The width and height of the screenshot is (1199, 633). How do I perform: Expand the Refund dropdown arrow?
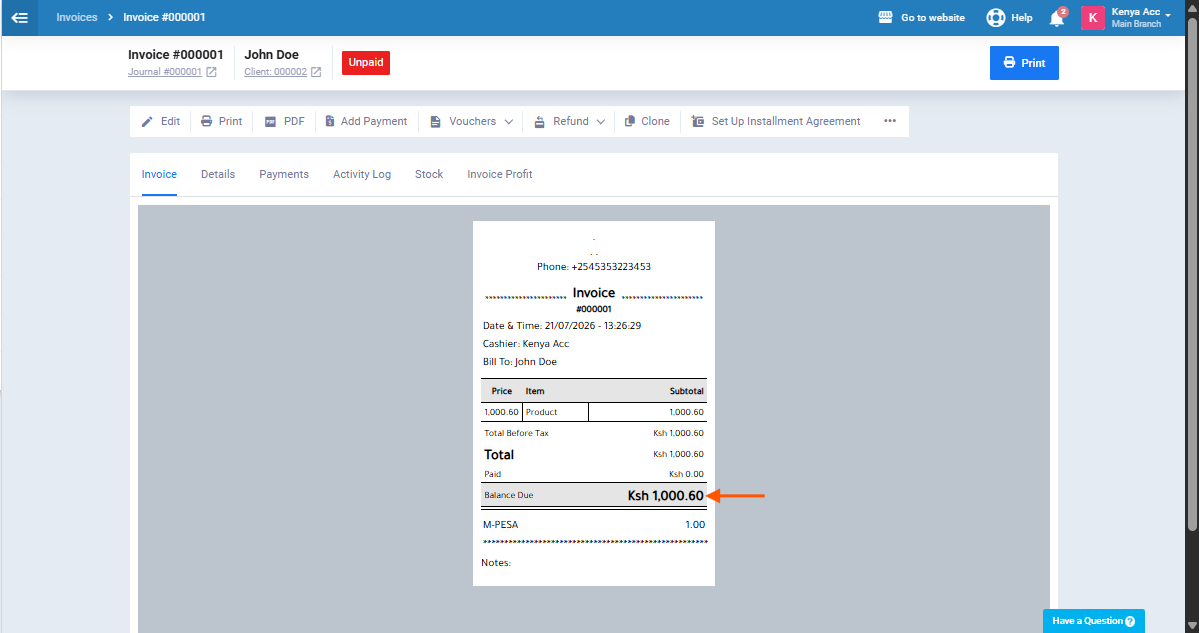pyautogui.click(x=600, y=122)
